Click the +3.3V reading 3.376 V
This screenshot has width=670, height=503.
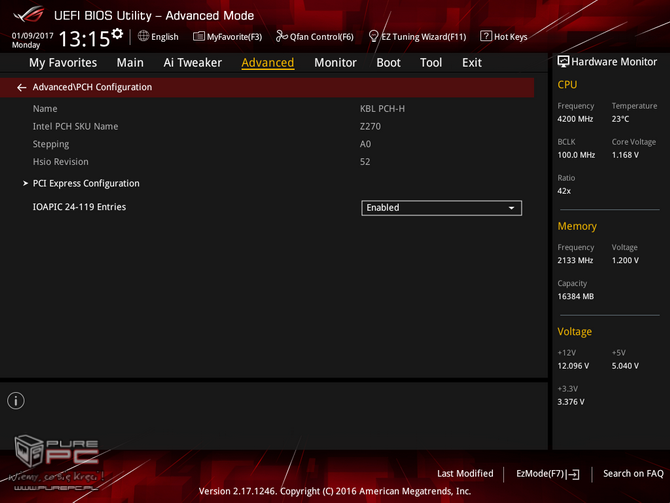point(571,402)
